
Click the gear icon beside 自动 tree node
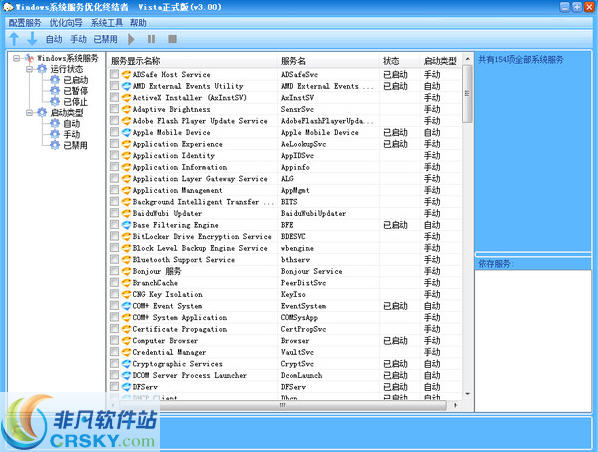coord(55,123)
